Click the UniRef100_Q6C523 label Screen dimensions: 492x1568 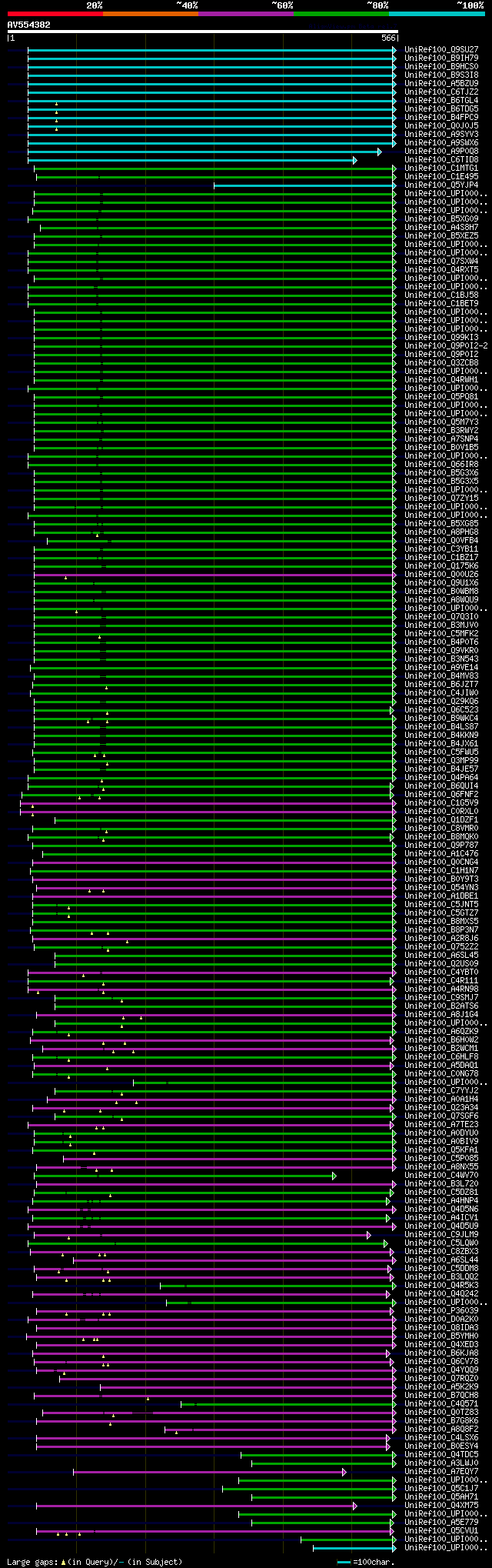pos(441,709)
